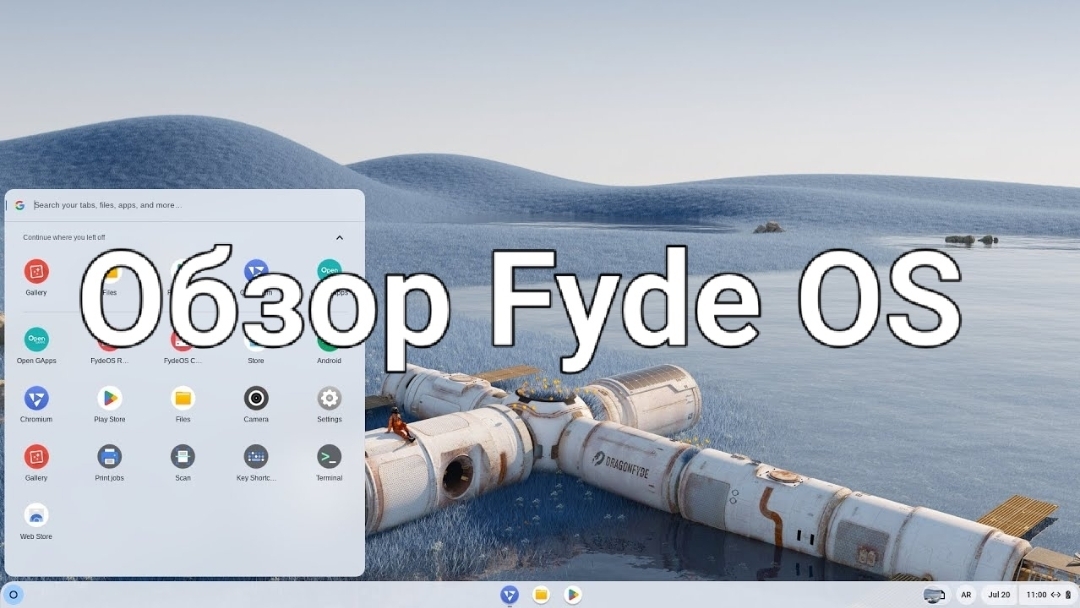Launch the Scan app
Image resolution: width=1080 pixels, height=608 pixels.
[x=183, y=463]
